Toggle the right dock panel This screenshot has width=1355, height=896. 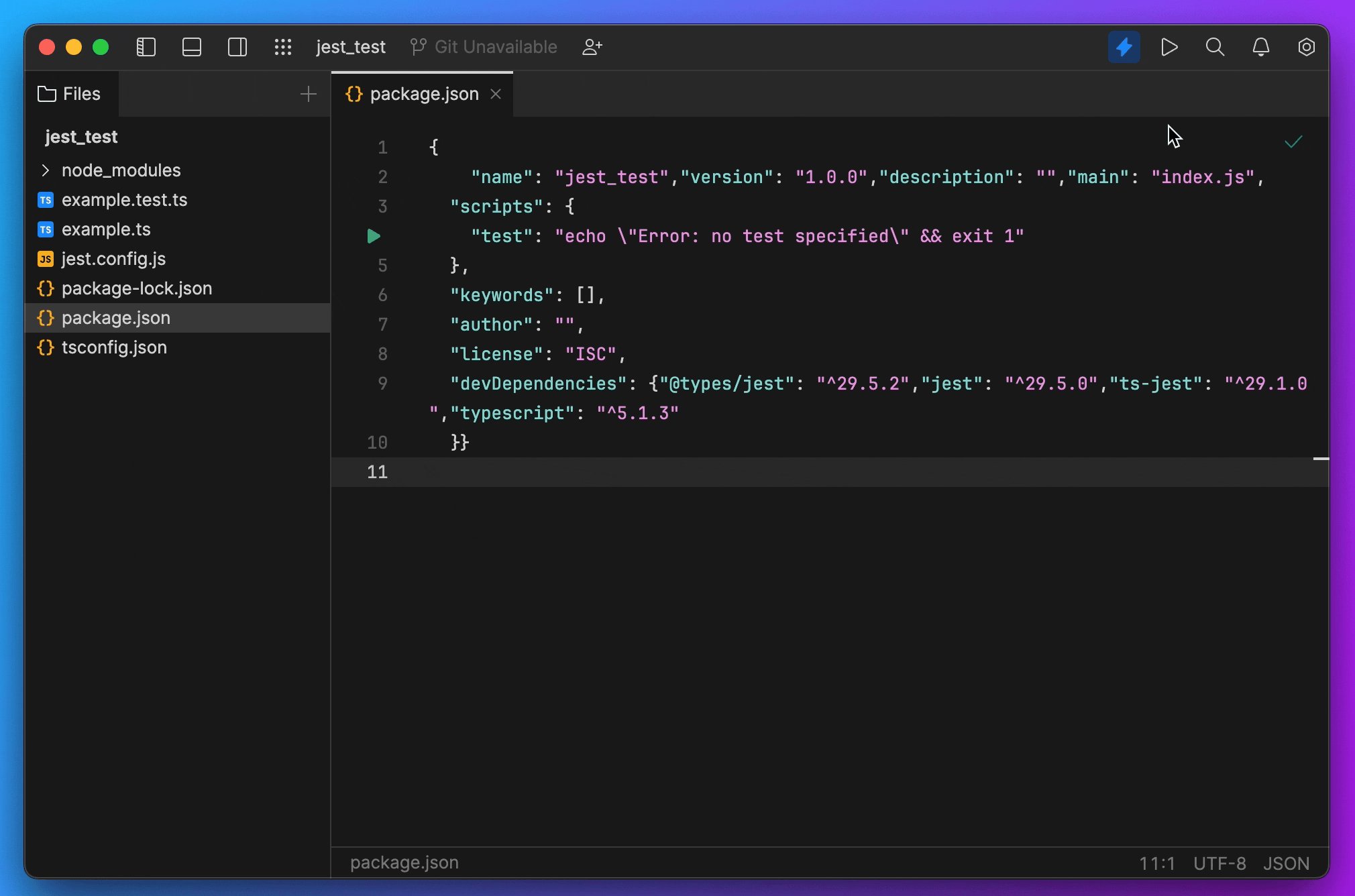click(237, 47)
